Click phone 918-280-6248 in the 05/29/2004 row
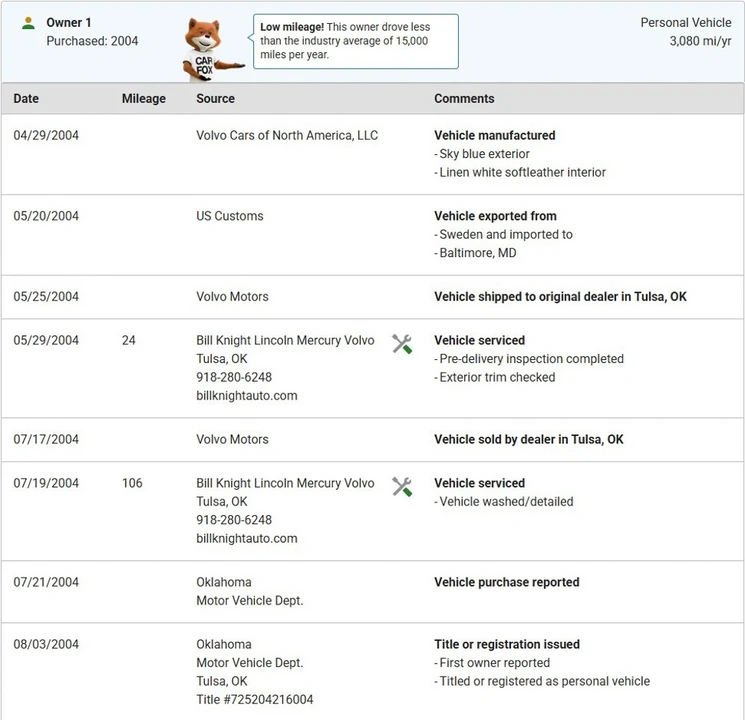 [234, 377]
